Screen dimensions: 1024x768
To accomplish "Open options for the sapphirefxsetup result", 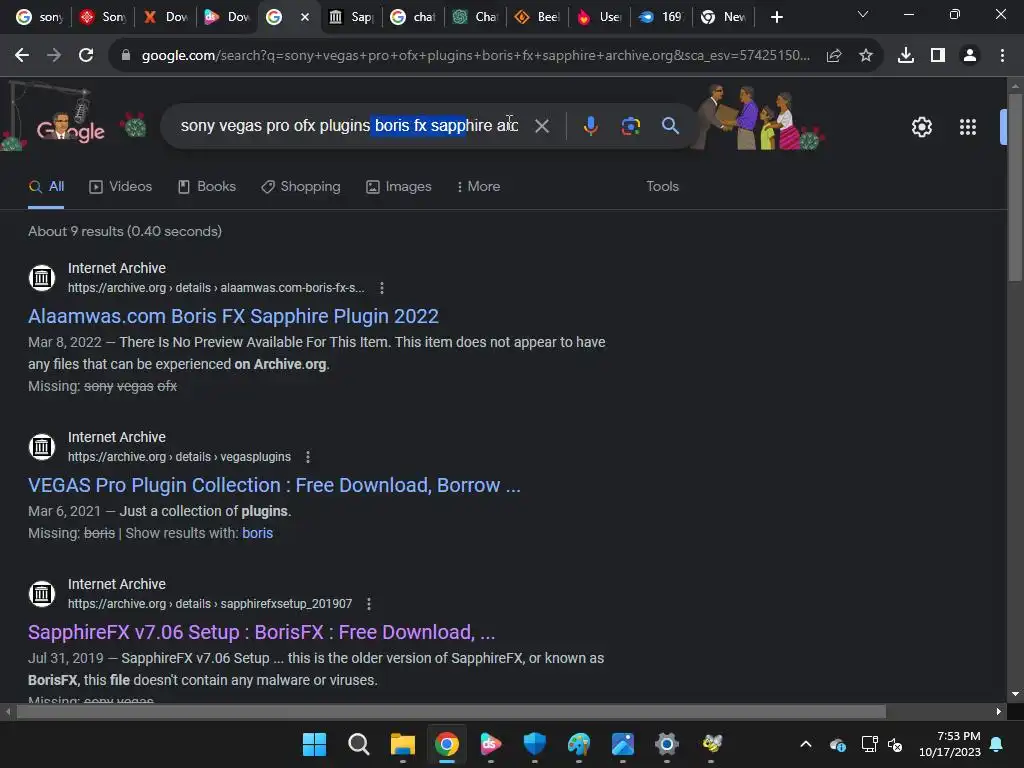I will (x=368, y=604).
